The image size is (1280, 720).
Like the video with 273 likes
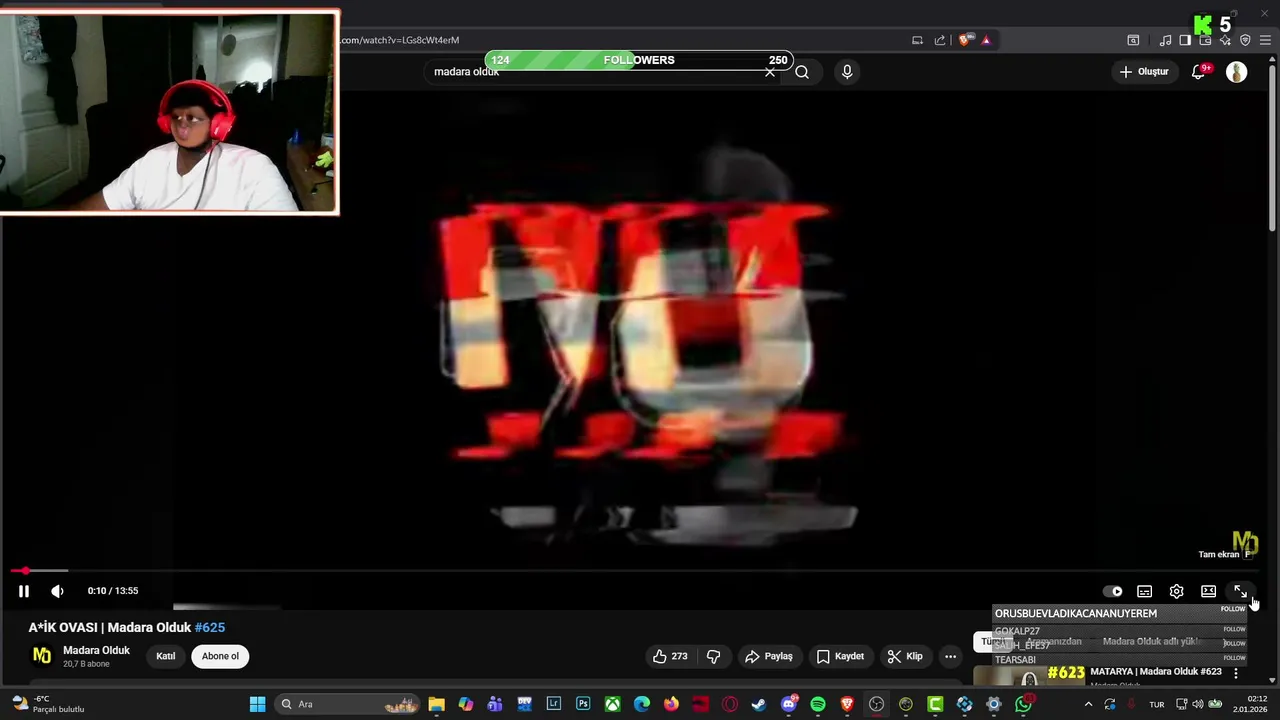[x=670, y=656]
